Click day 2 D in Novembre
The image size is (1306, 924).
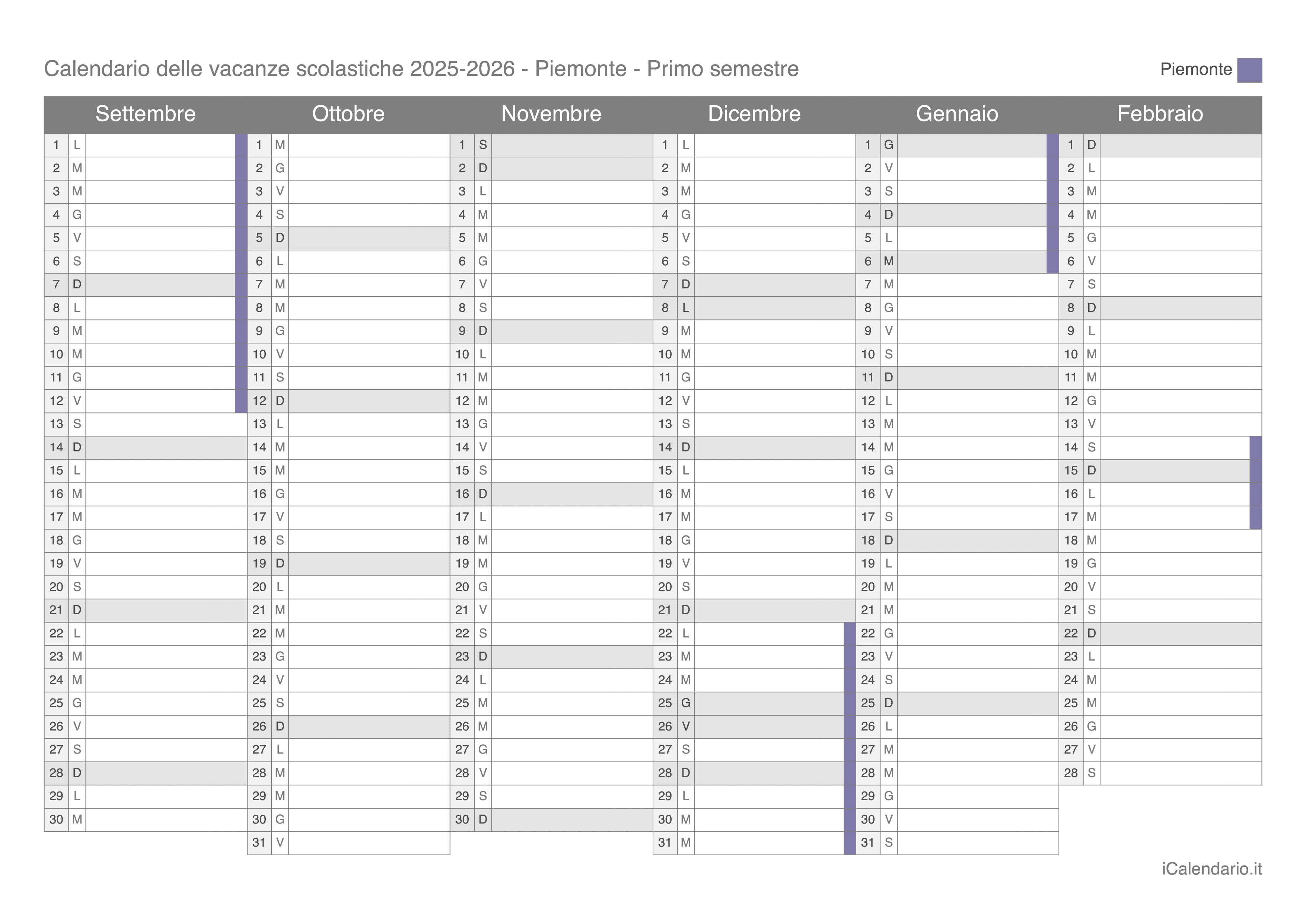[551, 169]
